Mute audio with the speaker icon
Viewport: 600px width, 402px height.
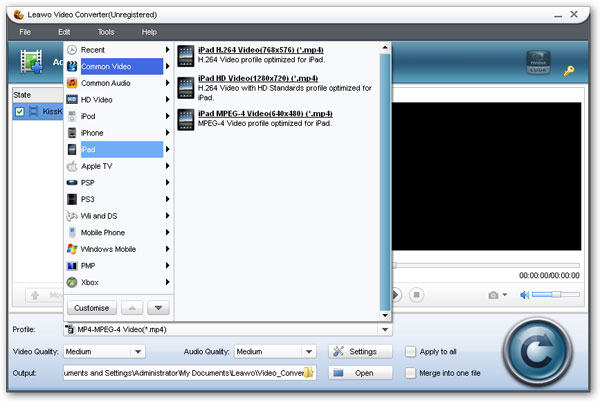coord(524,295)
